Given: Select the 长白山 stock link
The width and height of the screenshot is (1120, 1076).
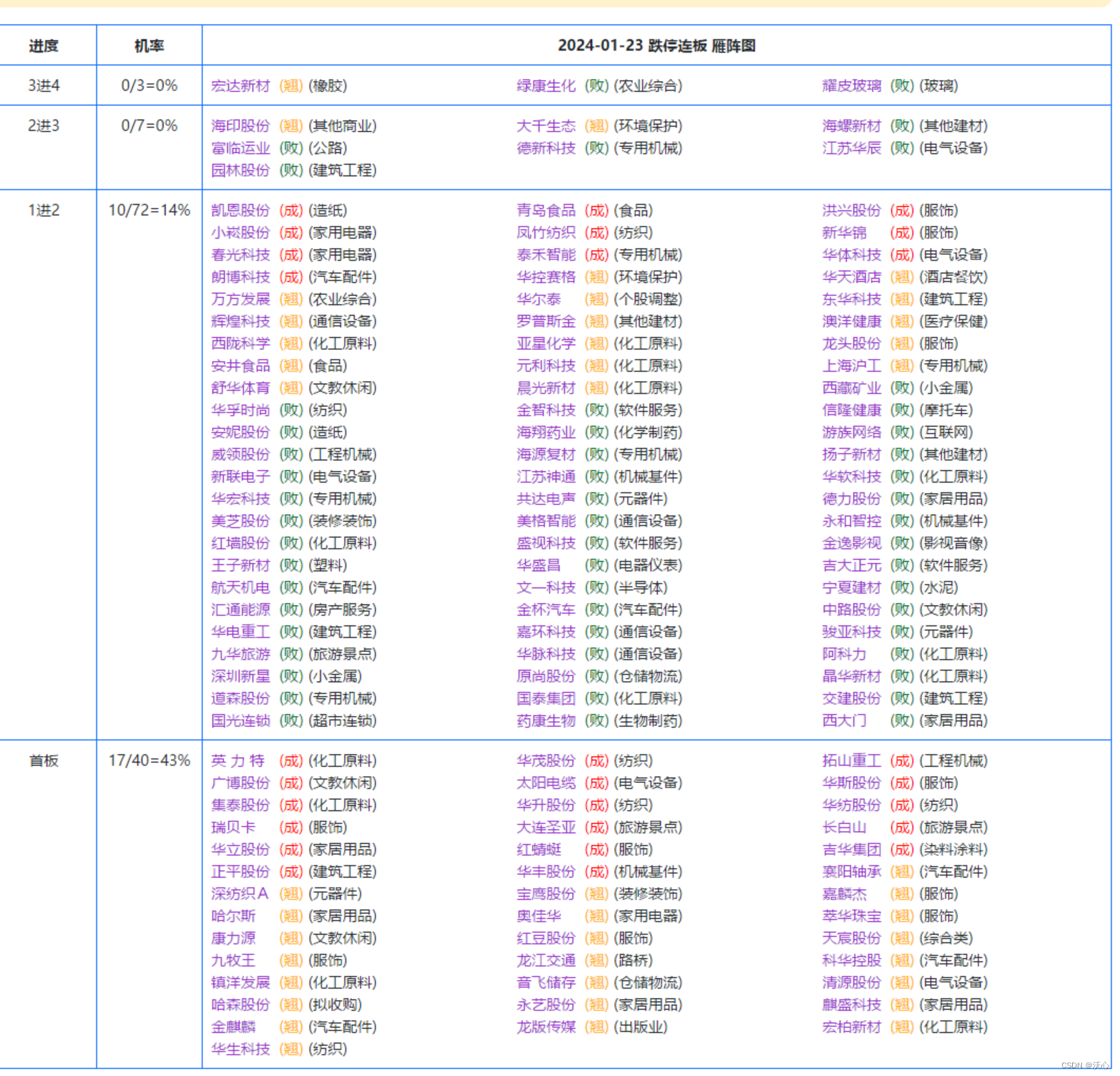Looking at the screenshot, I should click(x=844, y=827).
